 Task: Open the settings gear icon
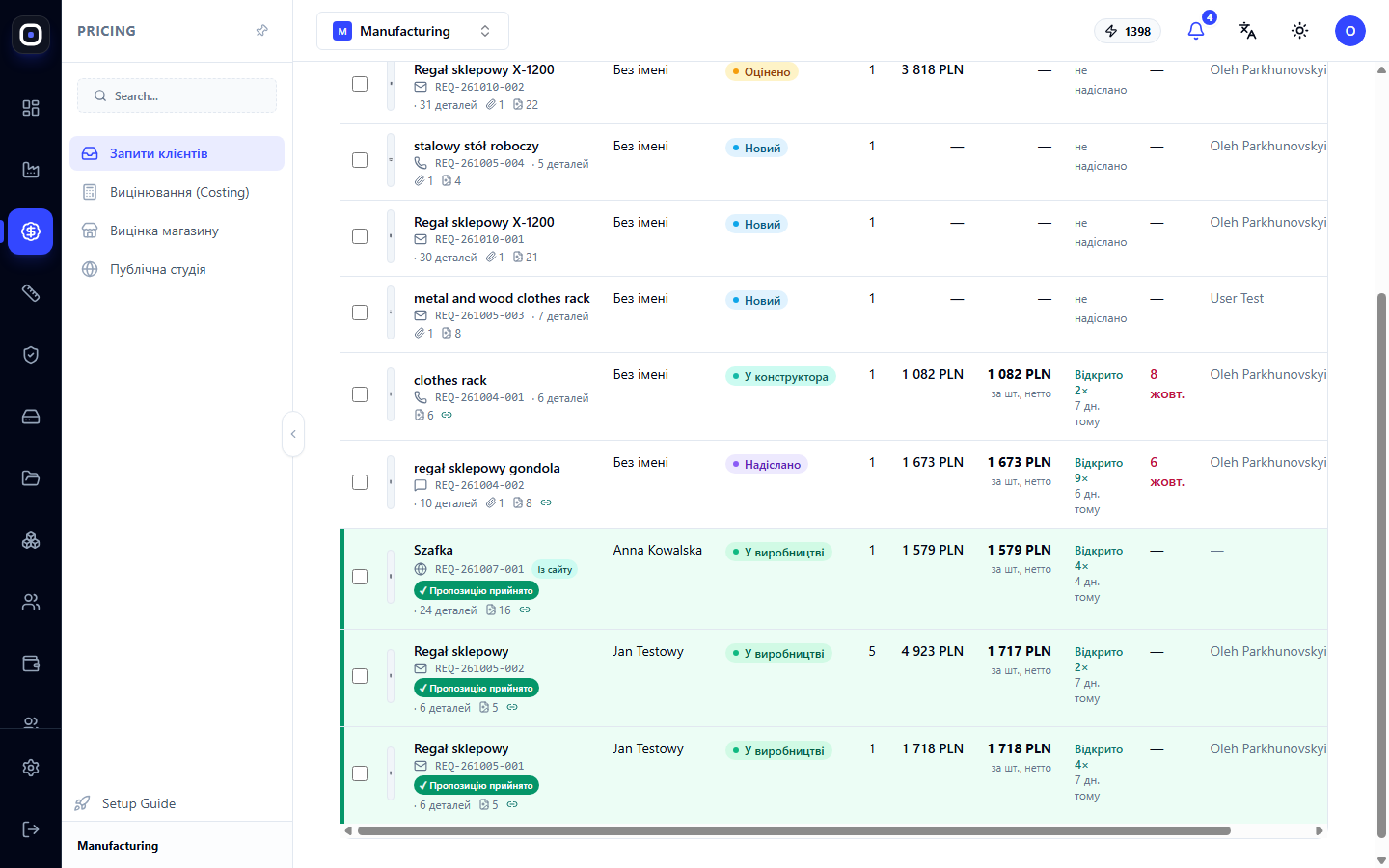point(31,768)
